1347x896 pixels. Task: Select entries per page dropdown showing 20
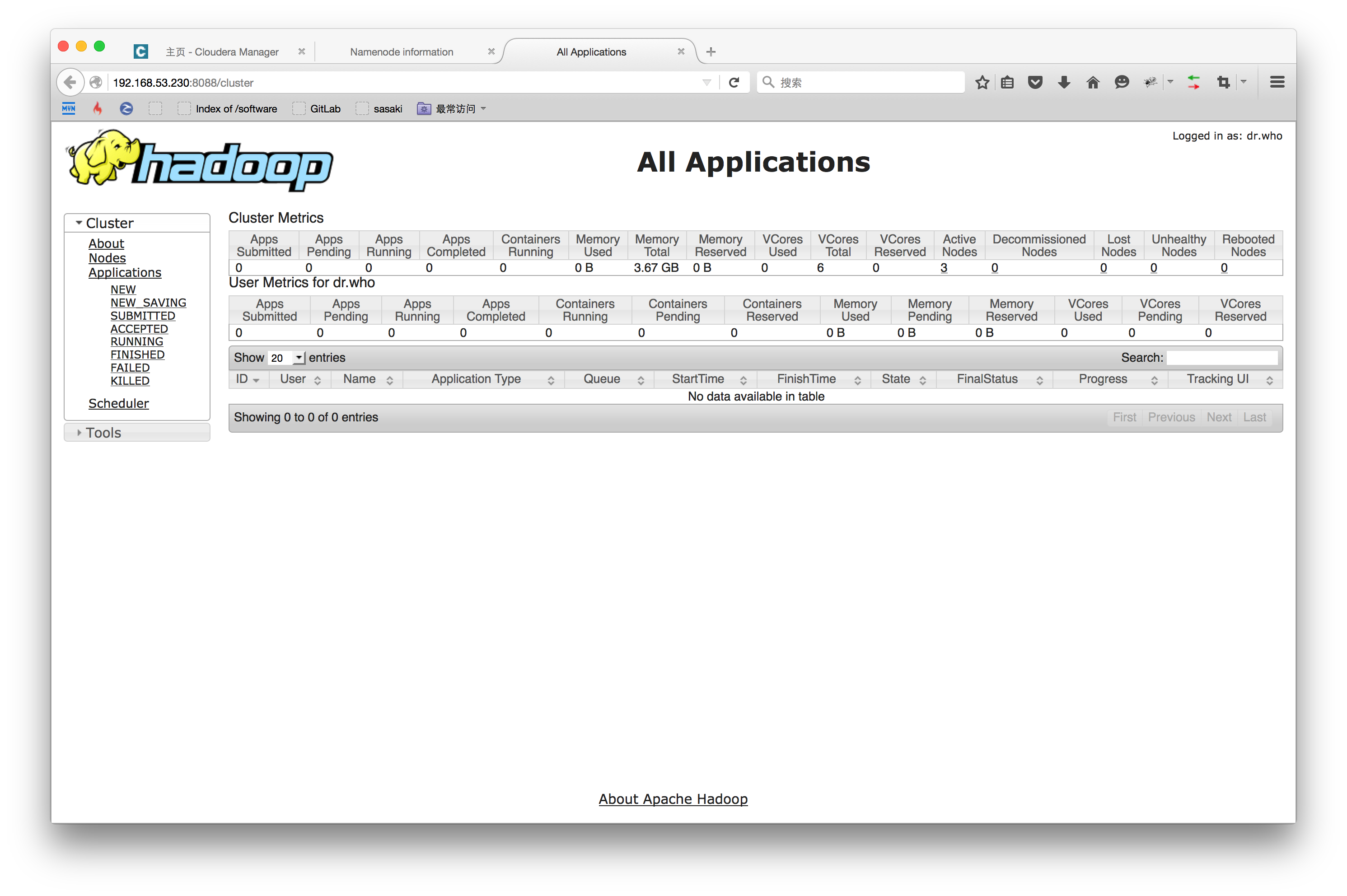(287, 357)
